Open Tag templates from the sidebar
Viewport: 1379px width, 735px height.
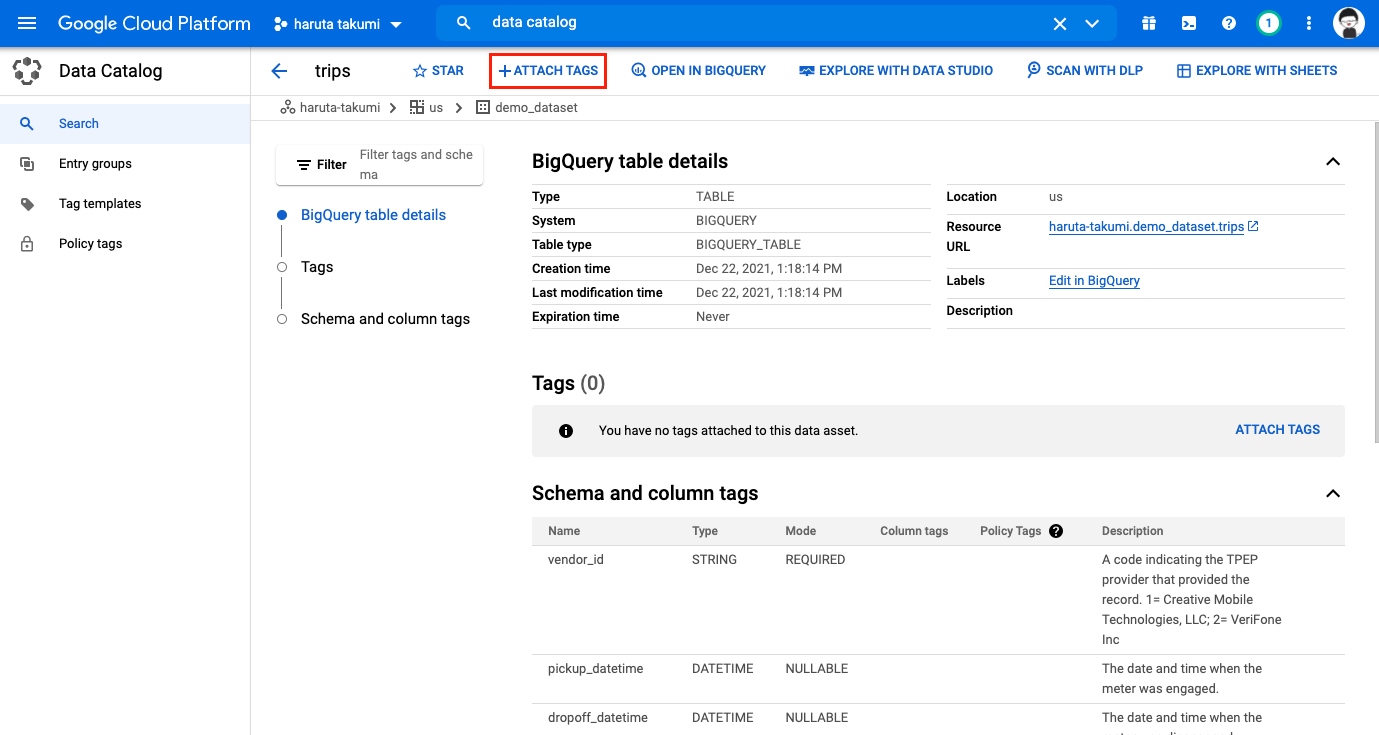tap(99, 203)
